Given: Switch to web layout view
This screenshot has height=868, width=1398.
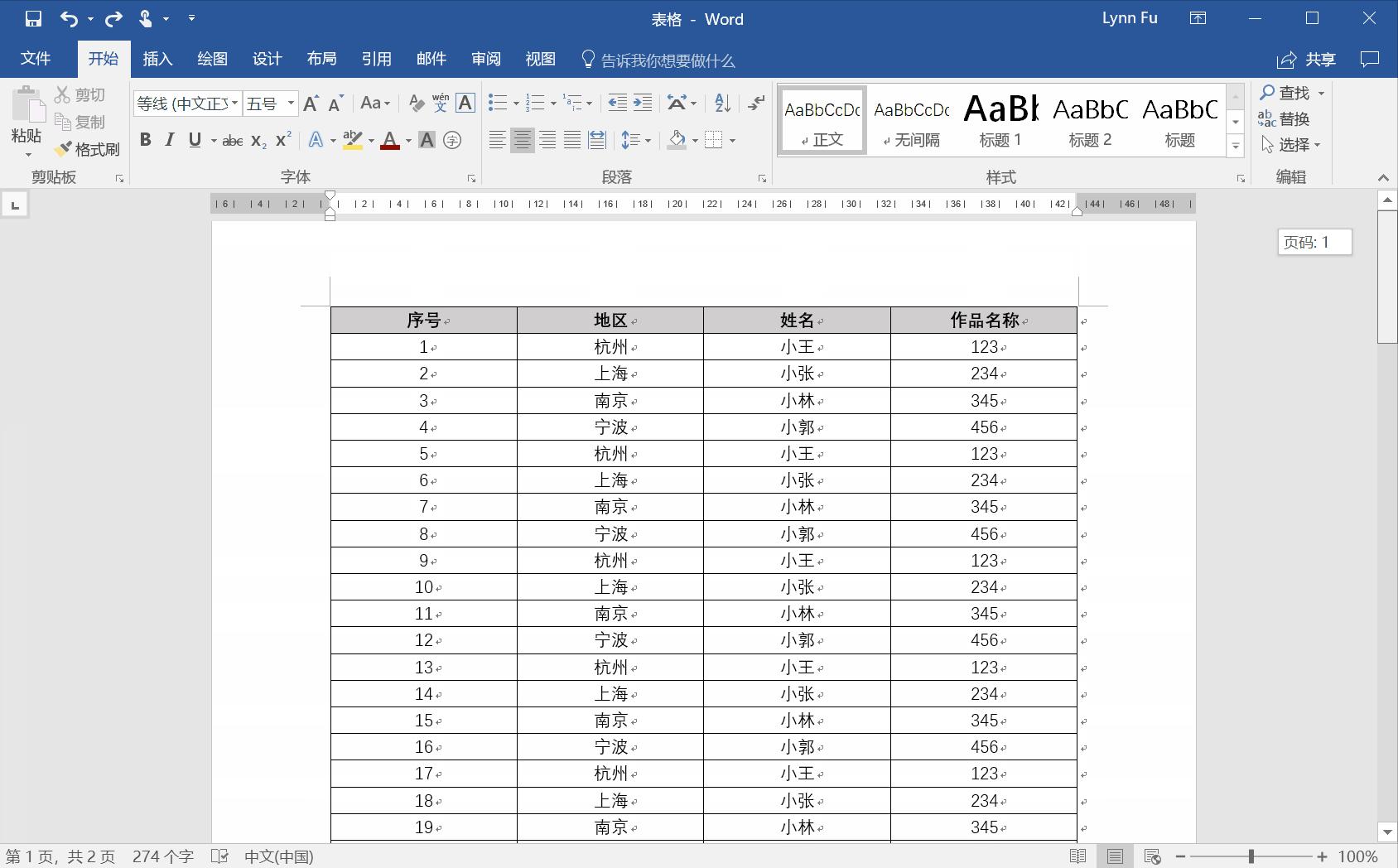Looking at the screenshot, I should tap(1152, 856).
